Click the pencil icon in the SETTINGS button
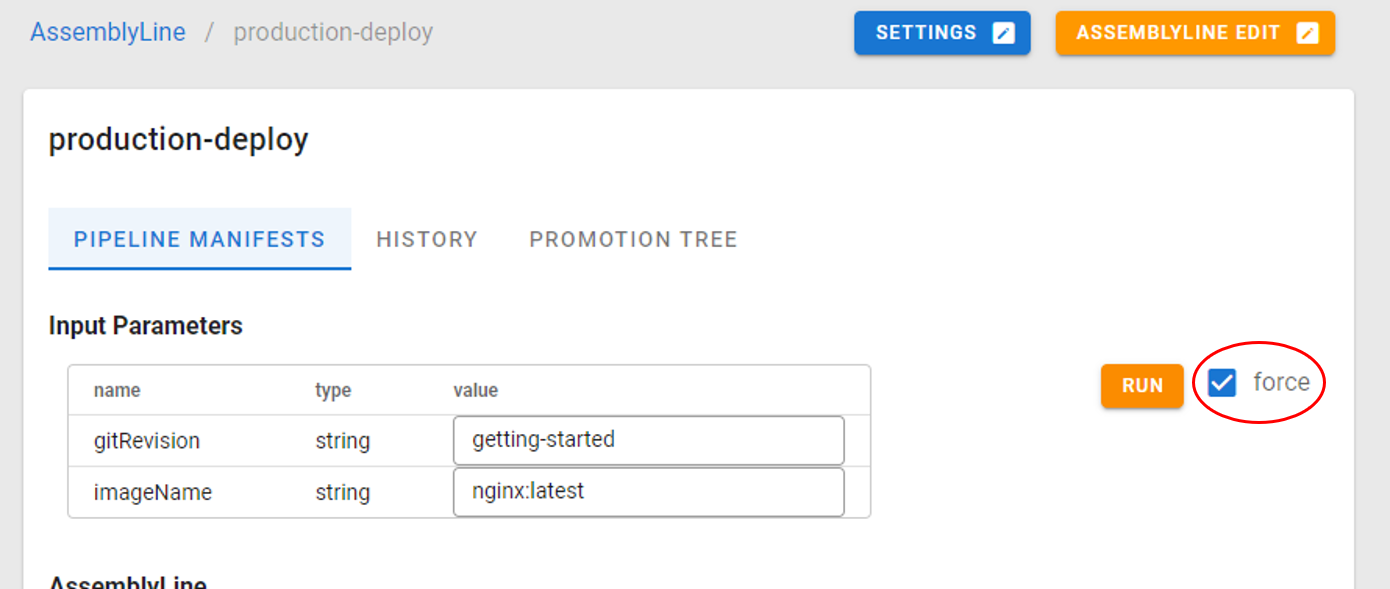Viewport: 1390px width, 589px height. point(1003,33)
